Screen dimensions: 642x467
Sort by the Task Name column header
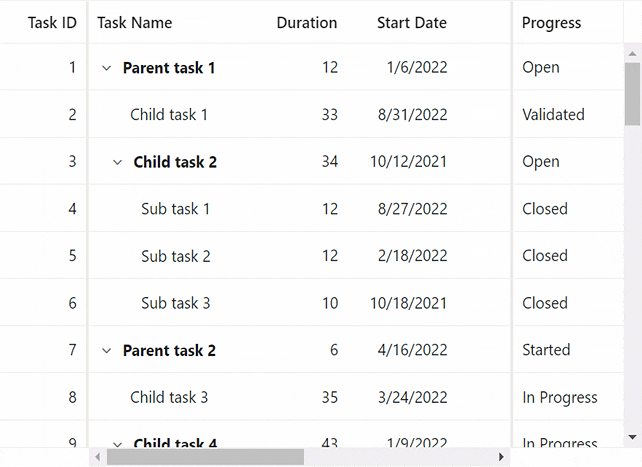135,23
